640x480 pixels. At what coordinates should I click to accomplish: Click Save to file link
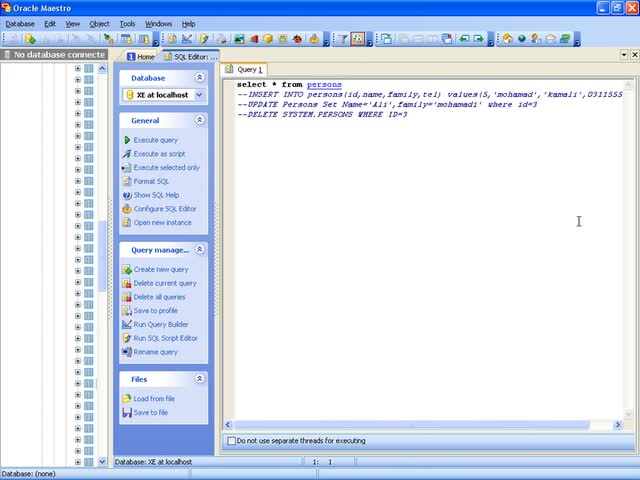[151, 413]
